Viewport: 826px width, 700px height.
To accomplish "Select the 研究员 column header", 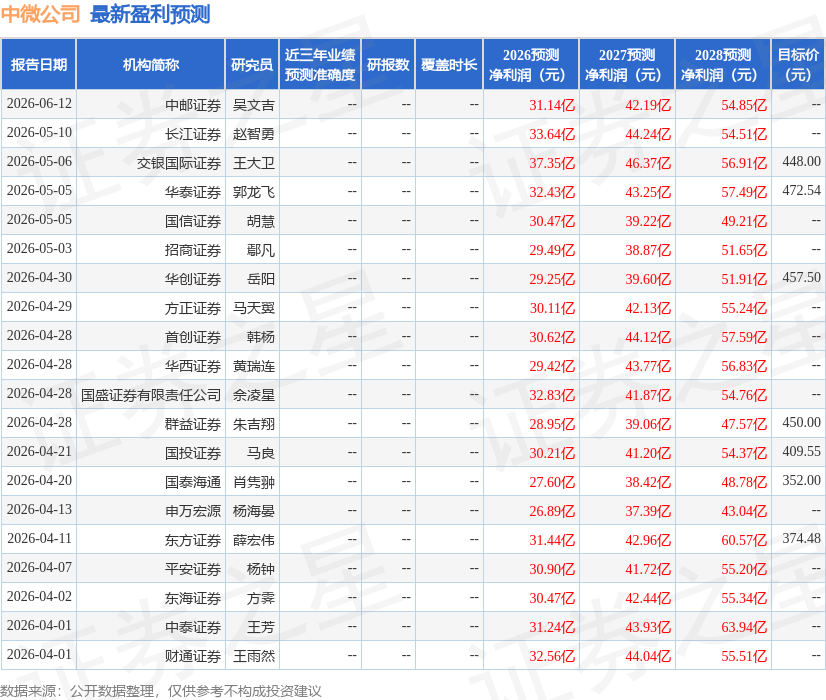I will (x=252, y=64).
